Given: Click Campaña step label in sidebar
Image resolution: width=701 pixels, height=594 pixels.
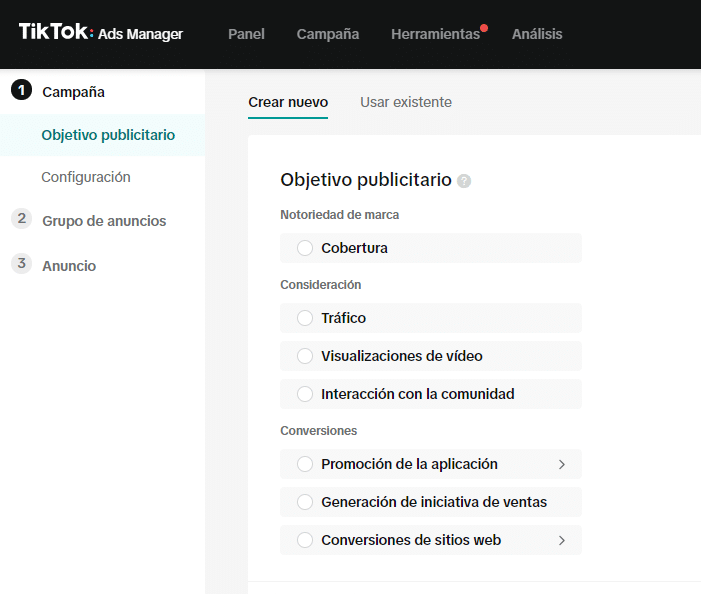Looking at the screenshot, I should (x=73, y=92).
